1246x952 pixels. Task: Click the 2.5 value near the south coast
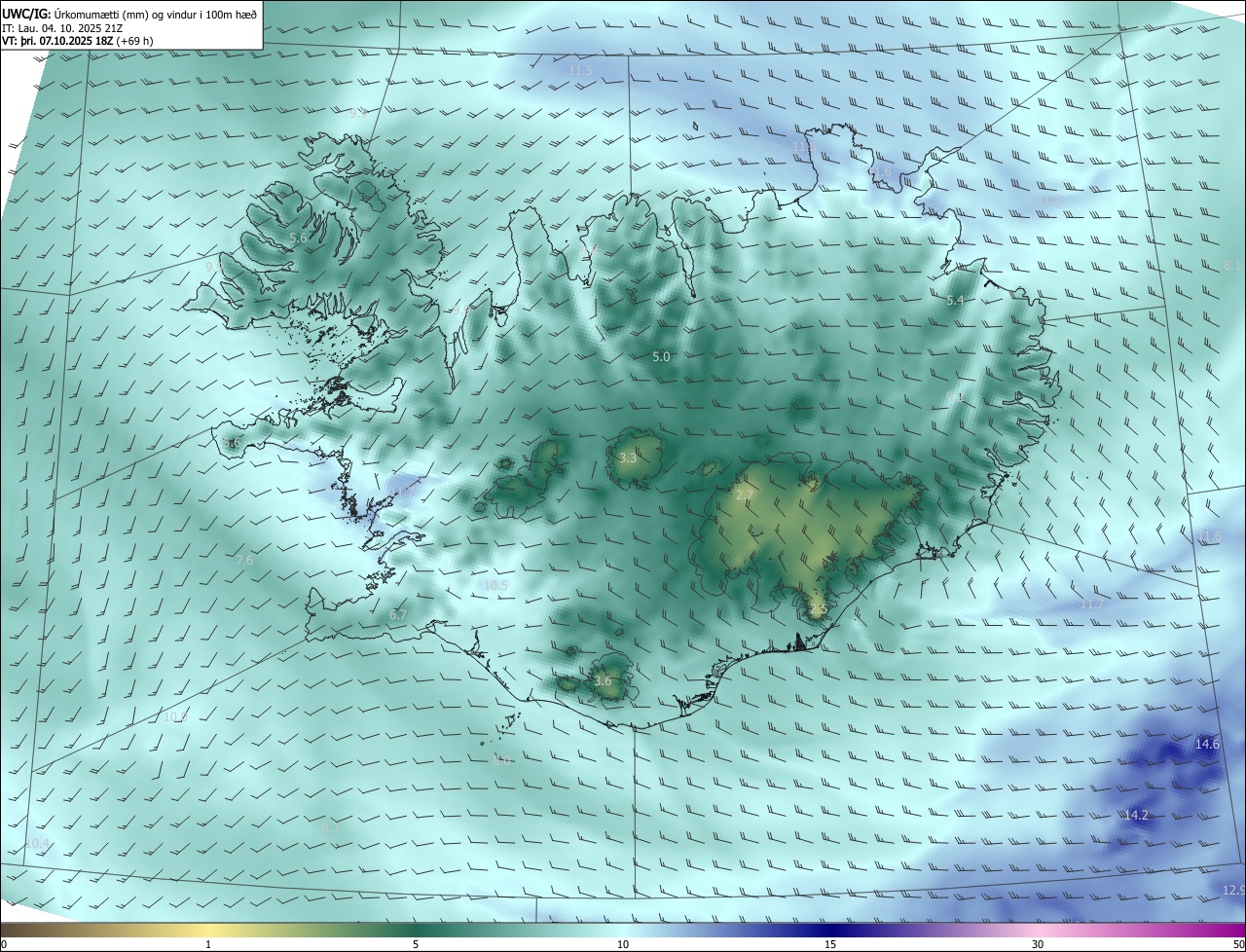tap(819, 609)
